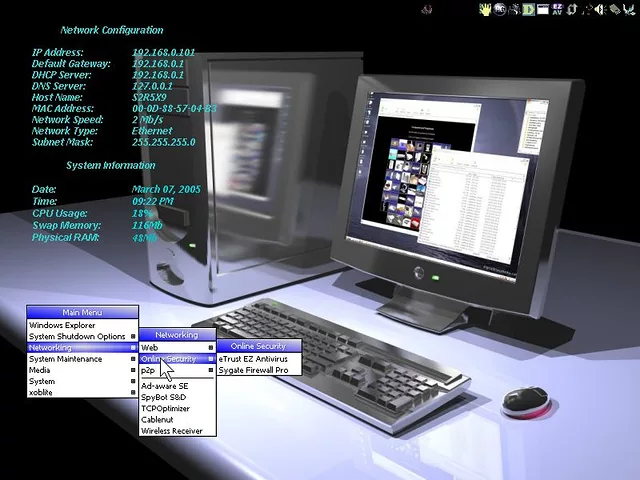Click the white window tray icon
Screen dimensions: 640x480
click(x=543, y=9)
